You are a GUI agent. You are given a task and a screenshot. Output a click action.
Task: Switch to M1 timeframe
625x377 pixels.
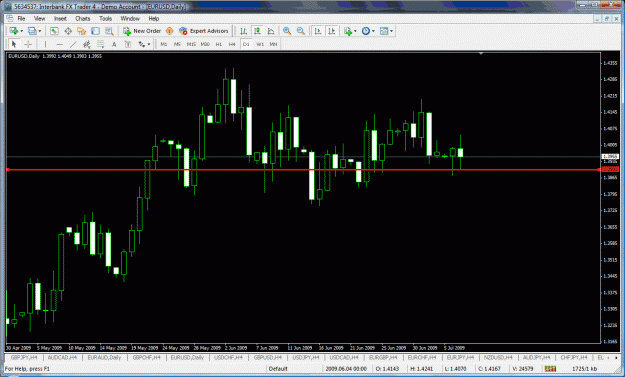pos(164,44)
